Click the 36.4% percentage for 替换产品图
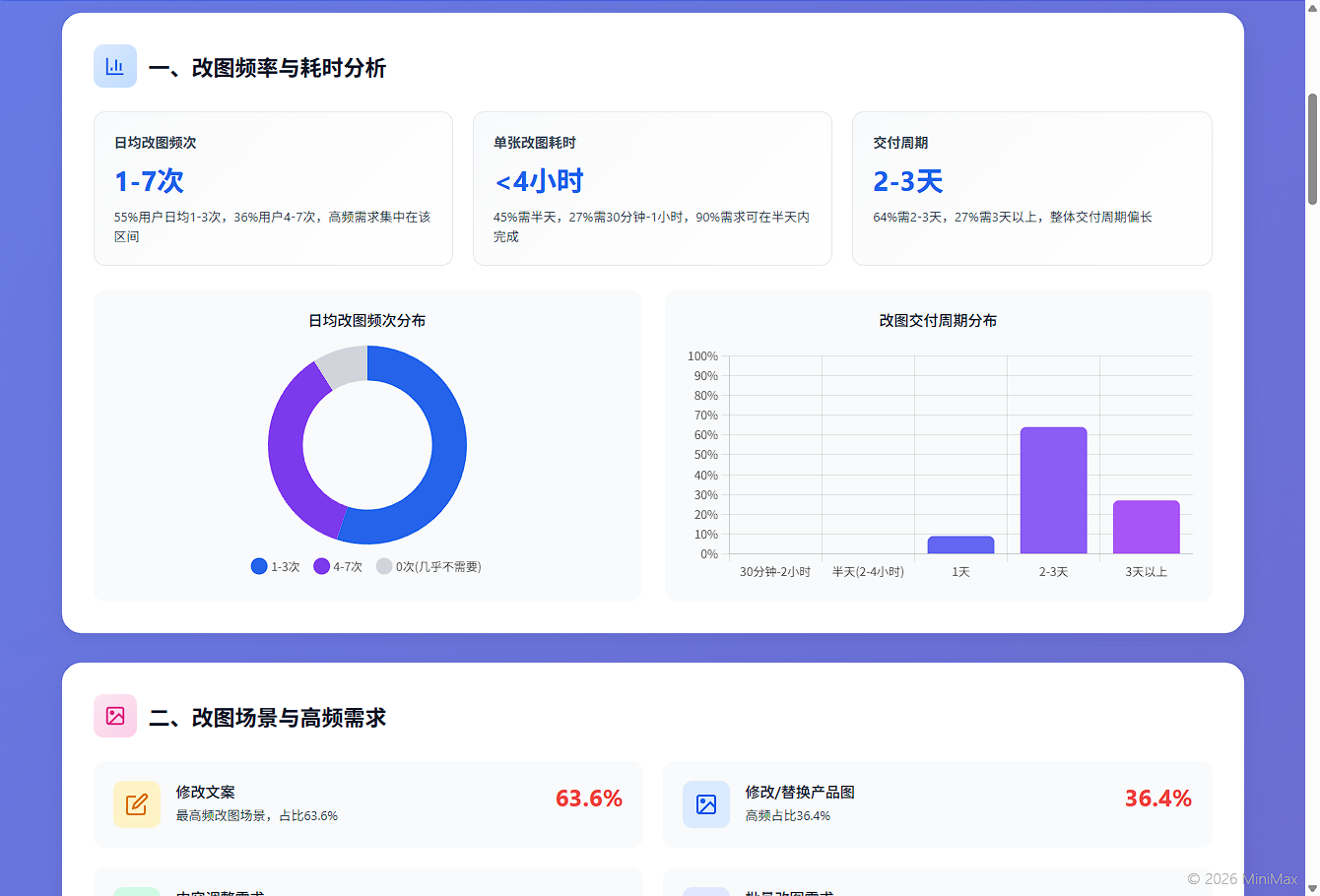Image resolution: width=1320 pixels, height=896 pixels. coord(1158,799)
